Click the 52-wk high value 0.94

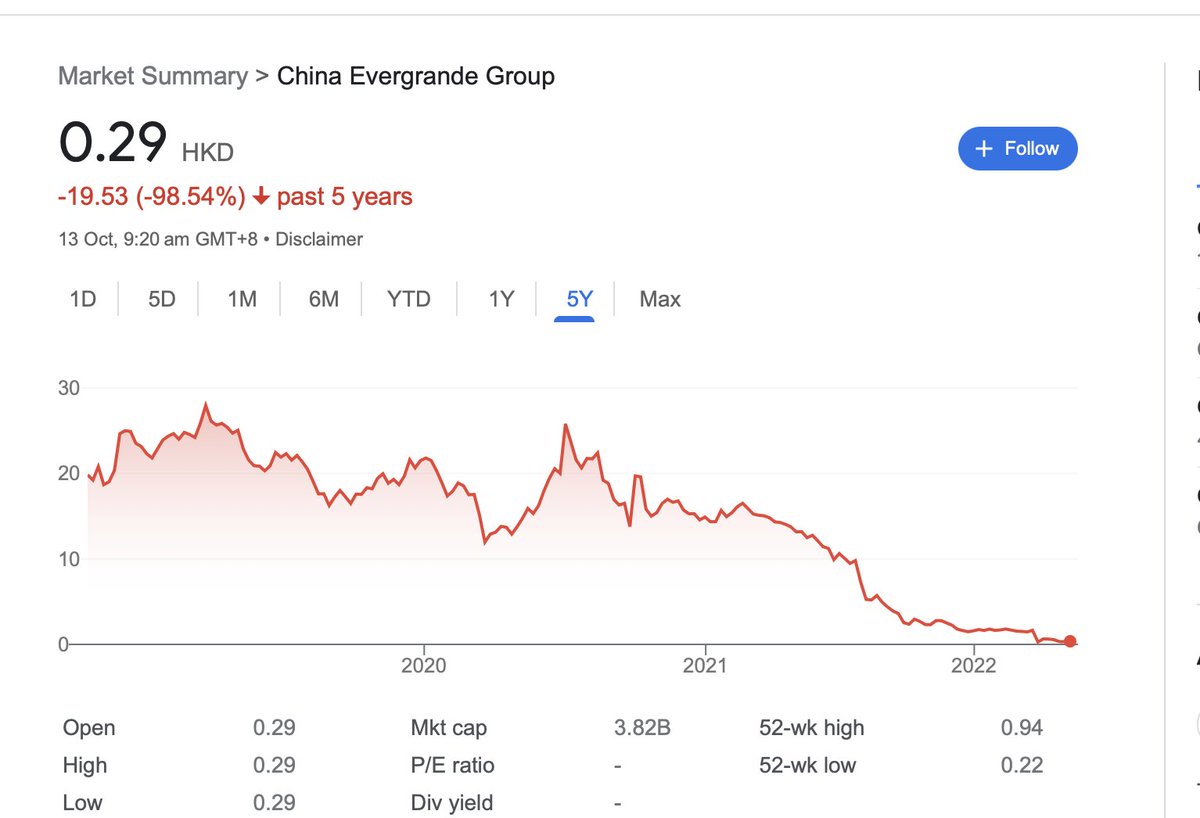click(x=1021, y=728)
